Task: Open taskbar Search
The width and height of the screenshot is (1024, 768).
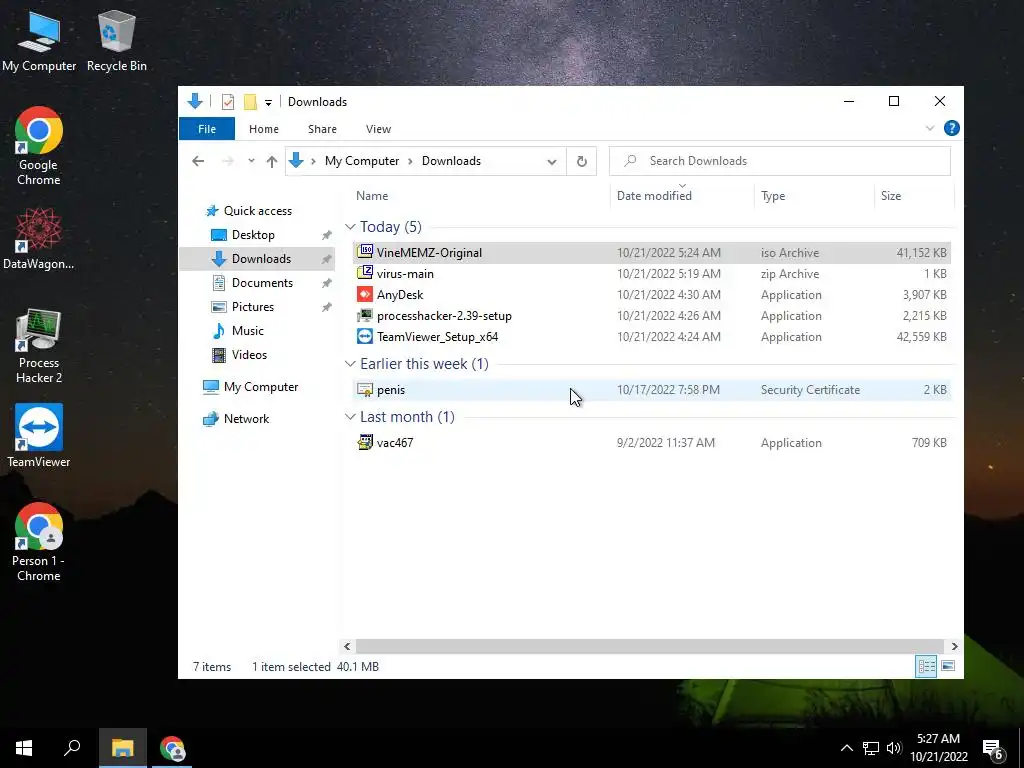Action: point(72,748)
